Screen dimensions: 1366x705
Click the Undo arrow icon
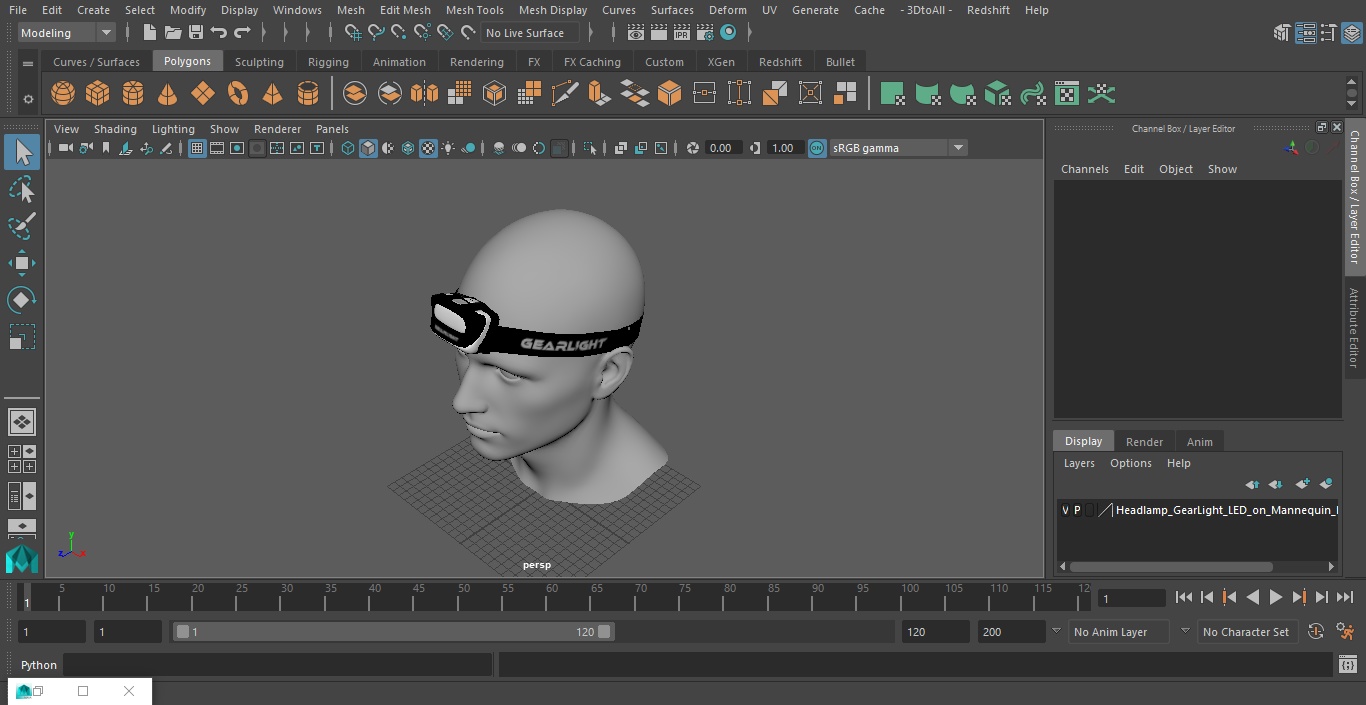[219, 33]
